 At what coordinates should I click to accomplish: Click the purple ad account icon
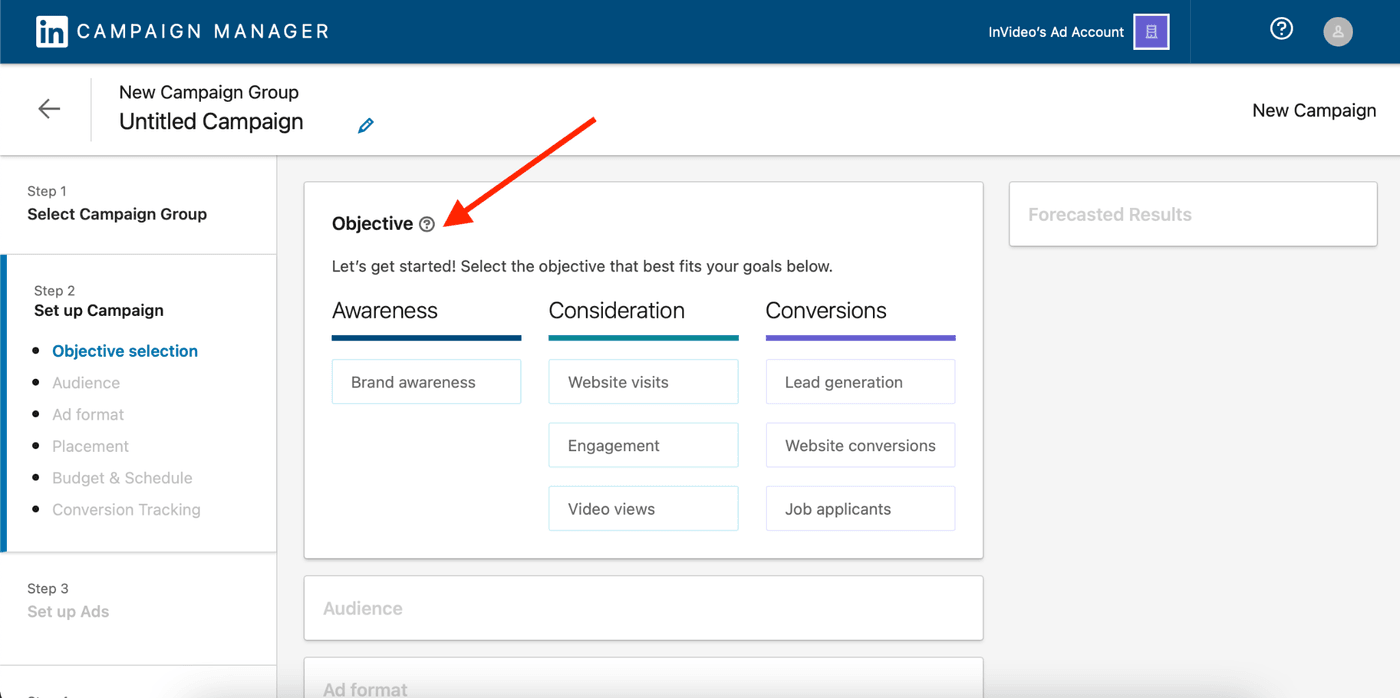(x=1152, y=31)
